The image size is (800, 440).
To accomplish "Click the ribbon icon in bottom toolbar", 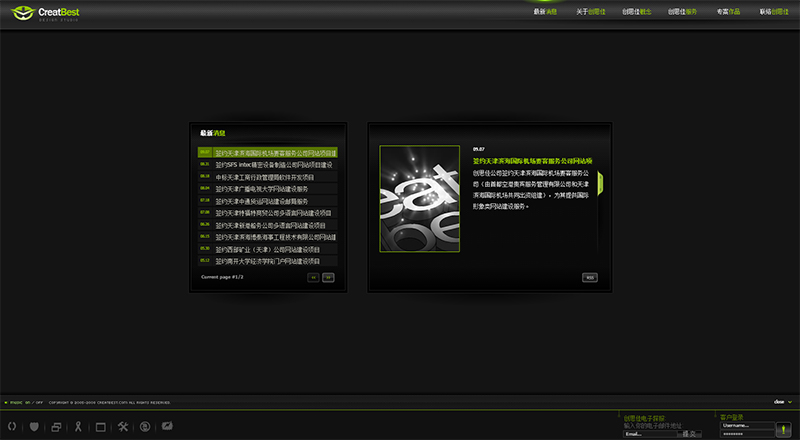I will point(79,427).
